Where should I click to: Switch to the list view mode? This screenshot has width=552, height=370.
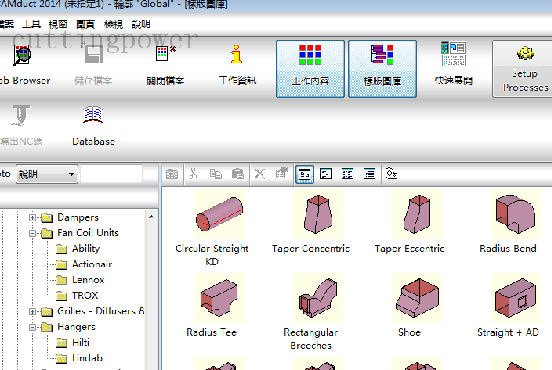click(x=347, y=174)
